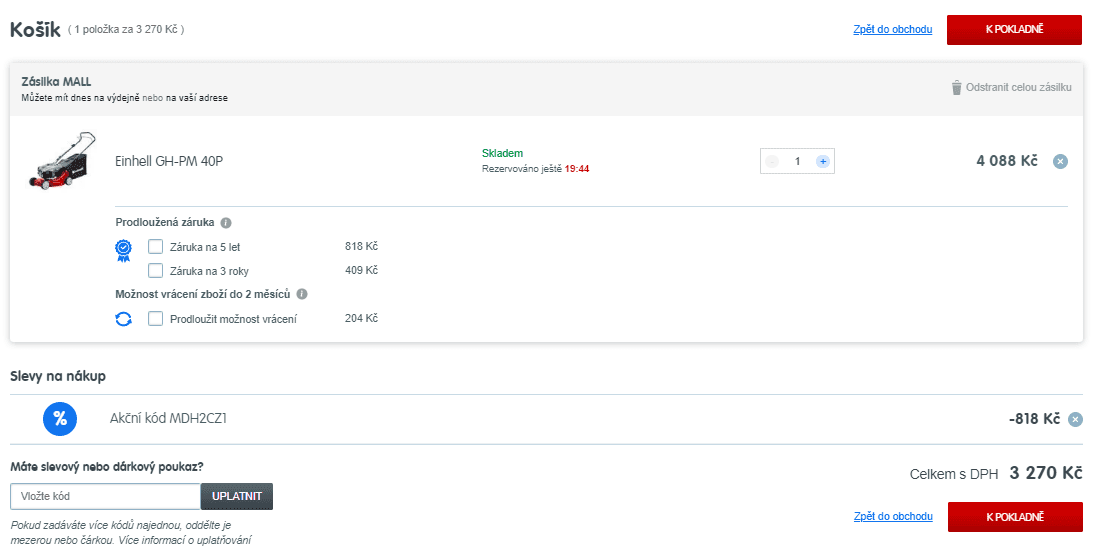Open the lawn mower product thumbnail
Screen dimensions: 1095x546
click(x=62, y=161)
